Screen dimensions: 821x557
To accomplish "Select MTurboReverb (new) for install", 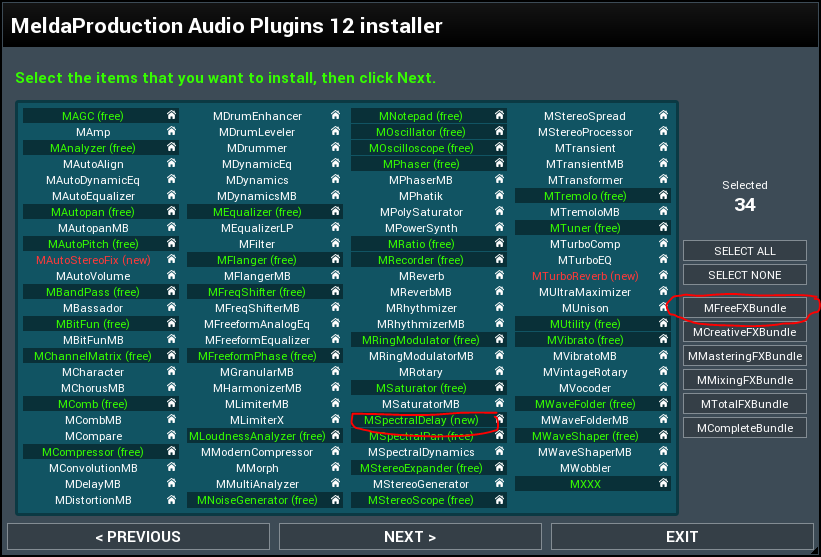I will 584,276.
